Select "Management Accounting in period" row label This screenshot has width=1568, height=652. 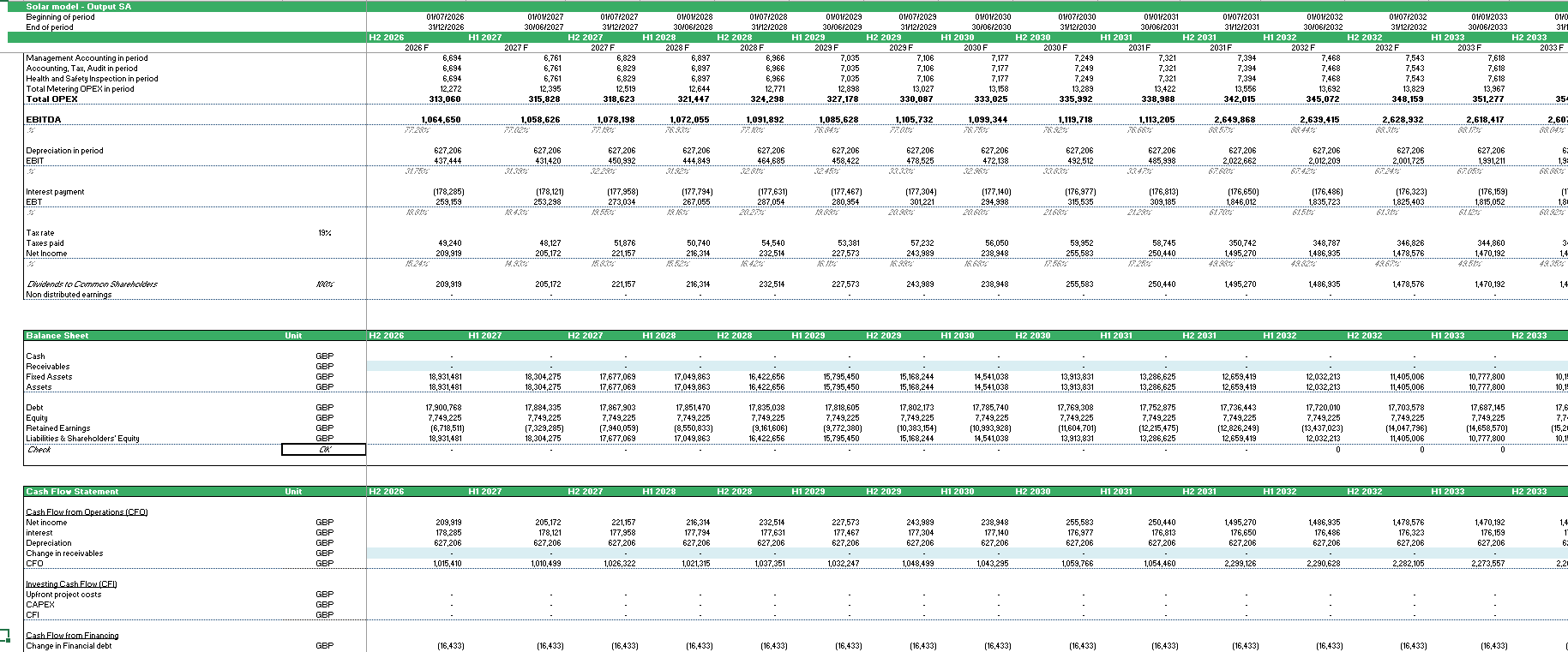pos(87,58)
